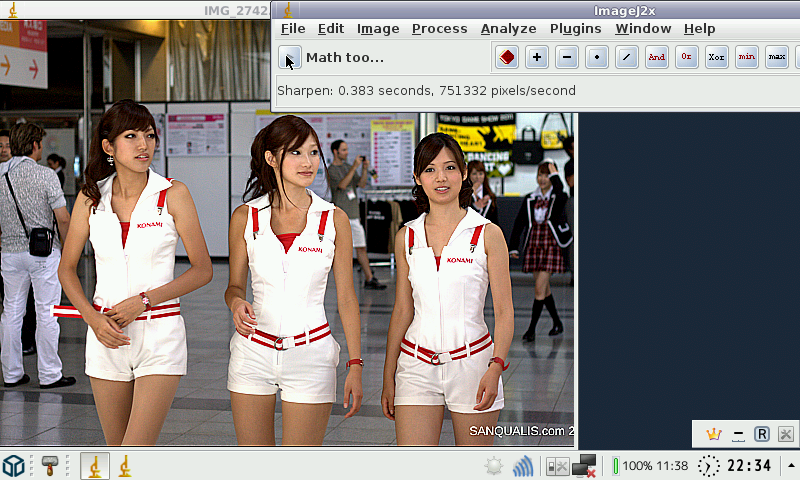Viewport: 800px width, 480px height.
Task: Expand the tray arrow at taskbar end
Action: click(791, 465)
